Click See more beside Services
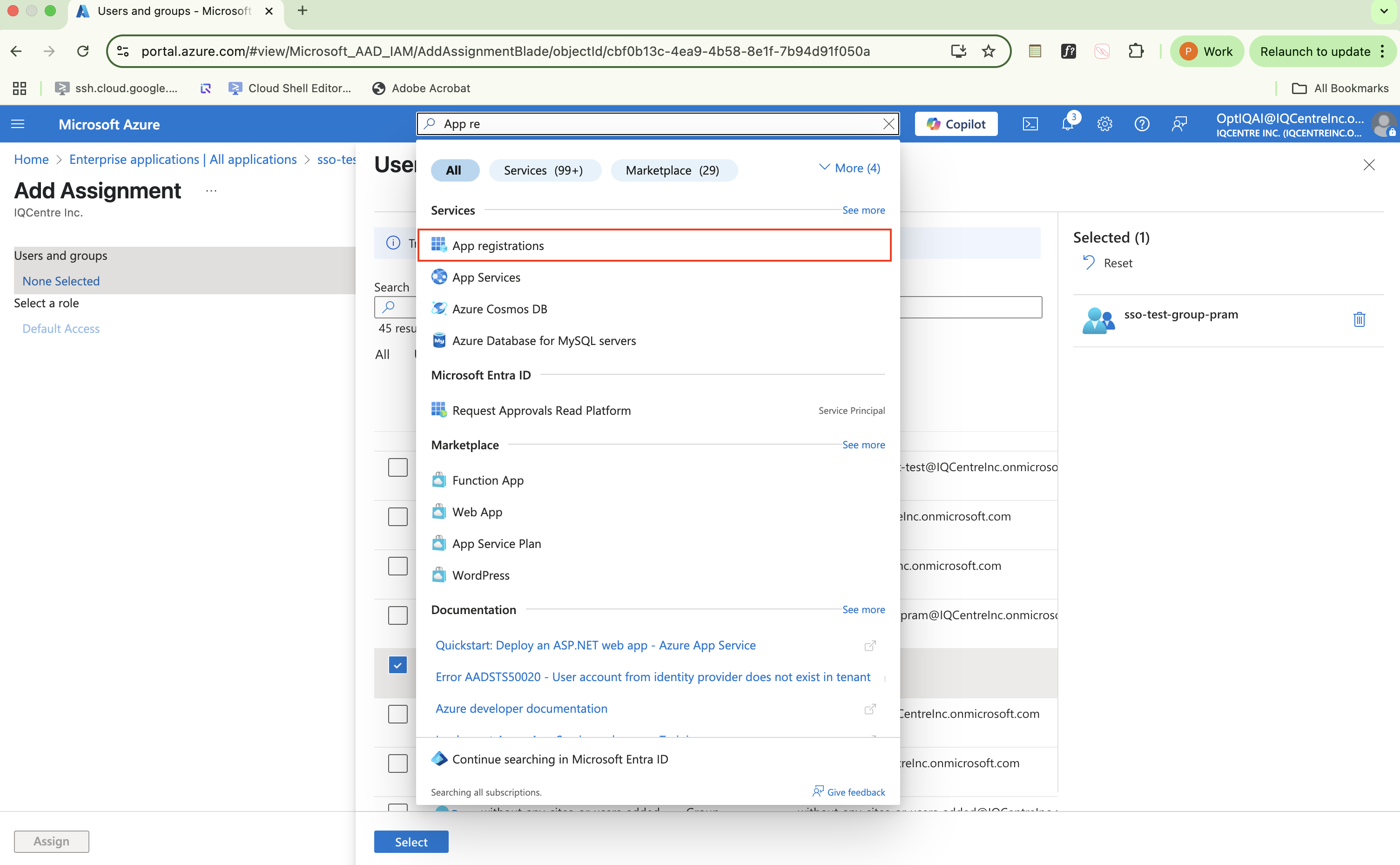This screenshot has height=865, width=1400. (x=863, y=210)
